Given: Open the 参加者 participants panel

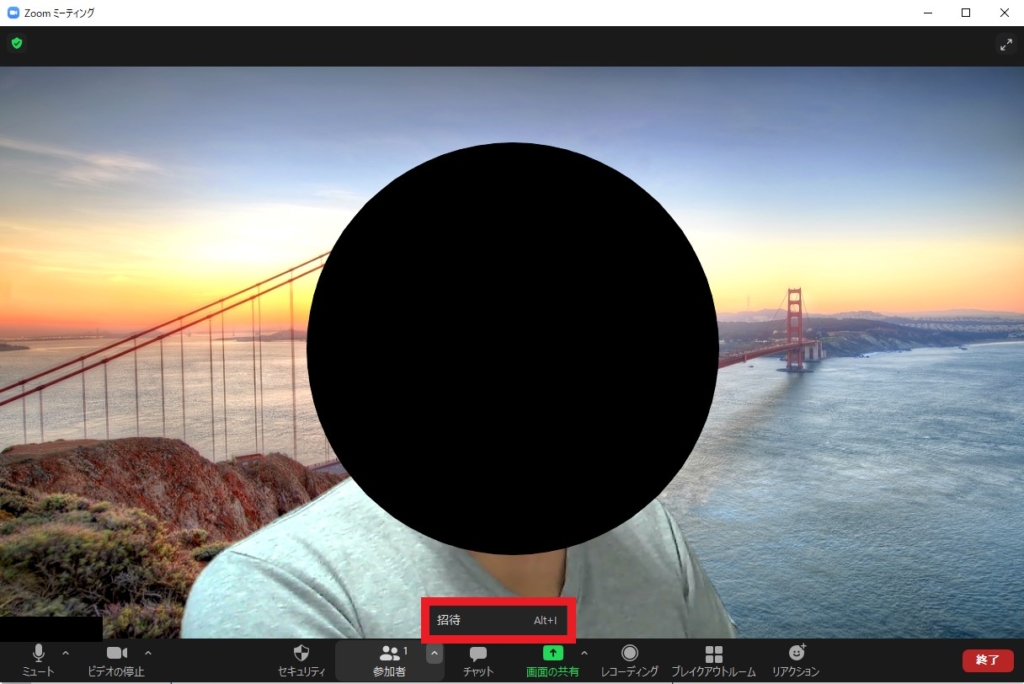Looking at the screenshot, I should pos(390,660).
